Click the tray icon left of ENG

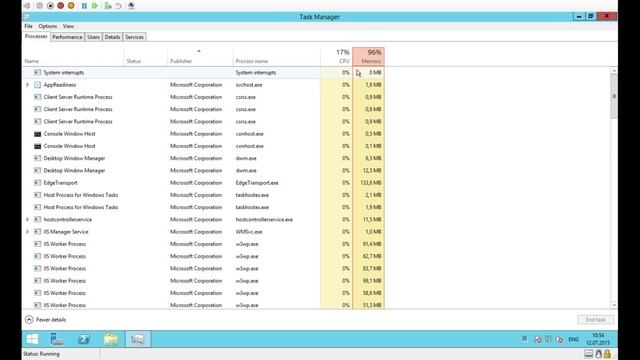coord(559,339)
